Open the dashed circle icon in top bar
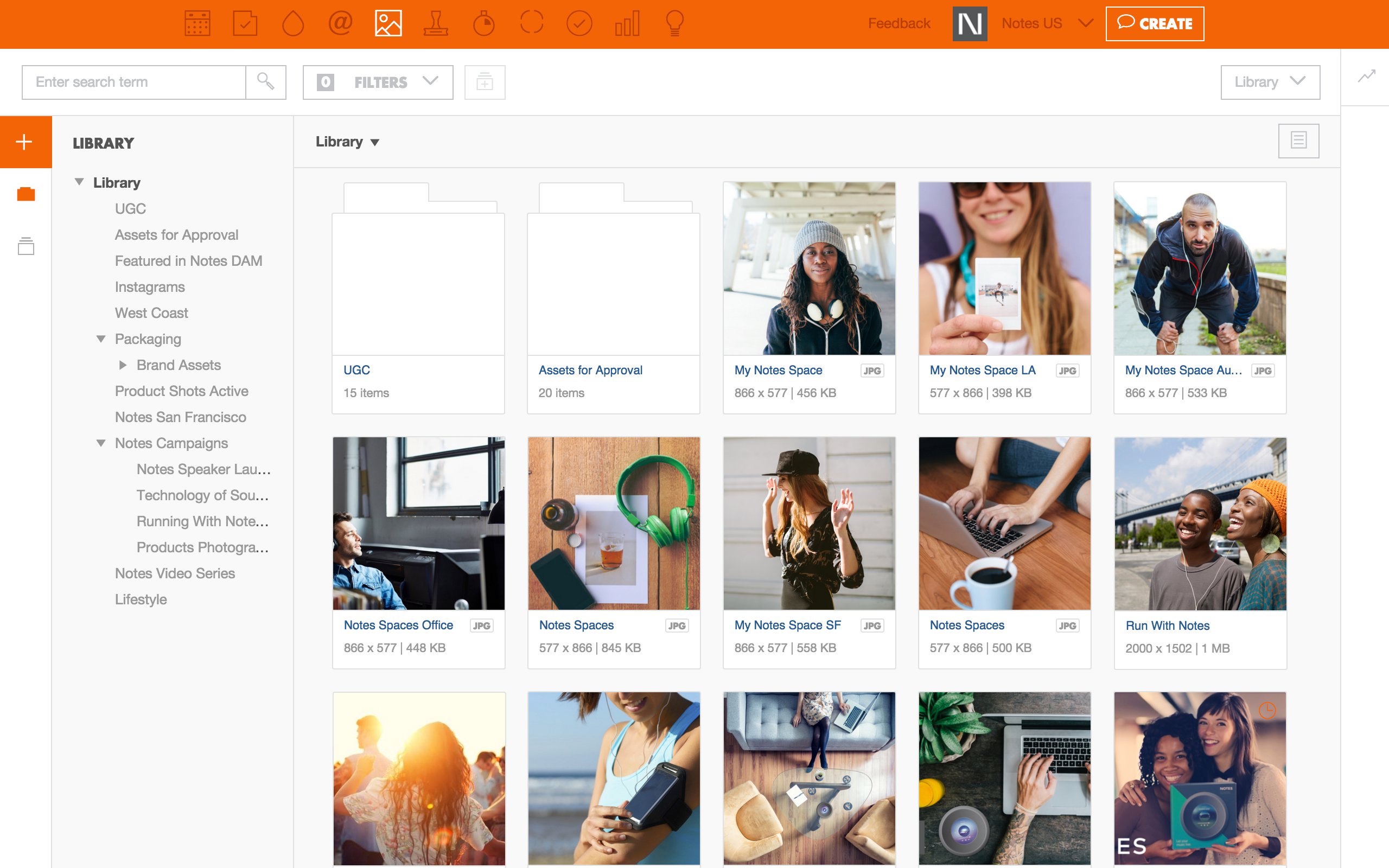The width and height of the screenshot is (1389, 868). (x=532, y=23)
